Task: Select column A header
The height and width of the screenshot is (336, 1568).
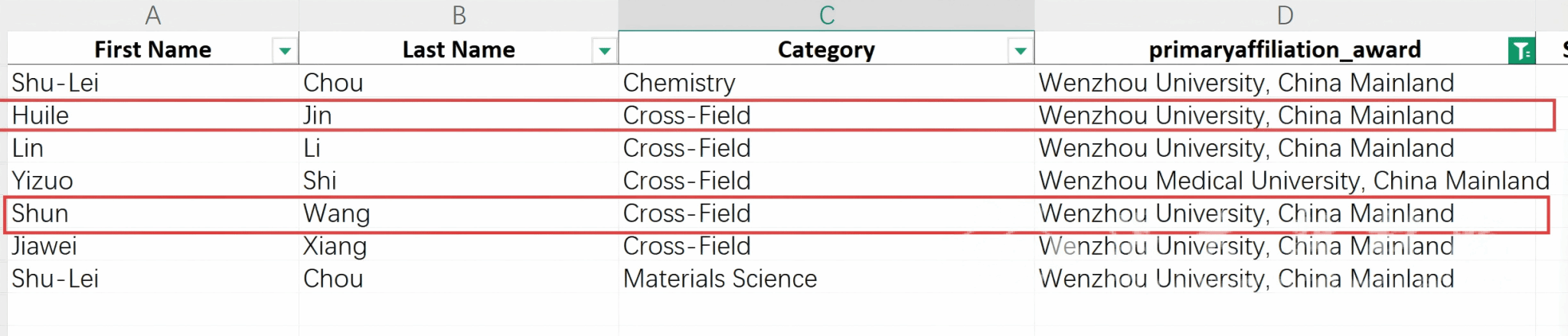Action: [x=153, y=15]
